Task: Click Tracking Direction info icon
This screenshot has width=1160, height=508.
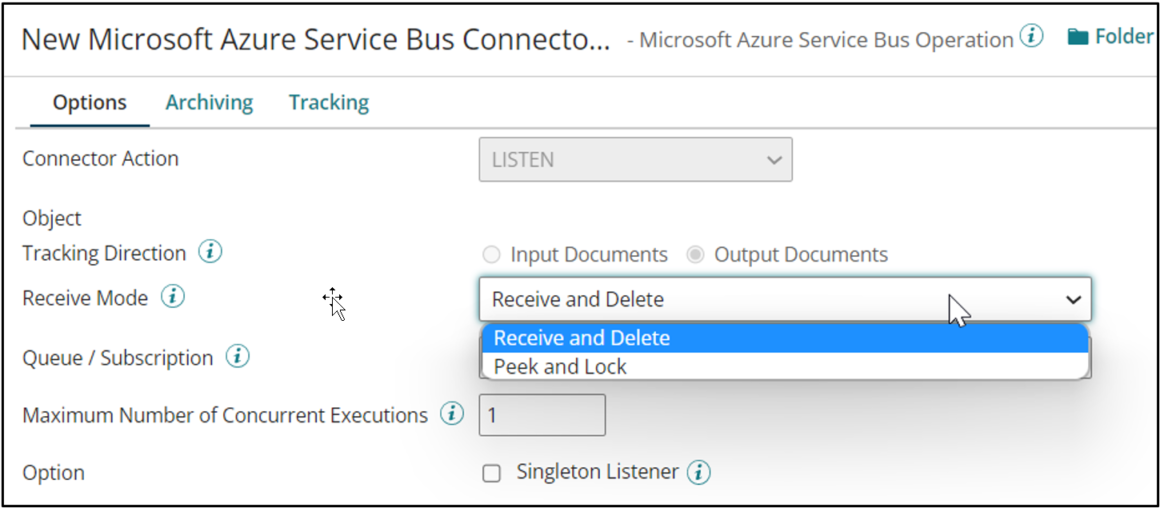Action: point(210,253)
